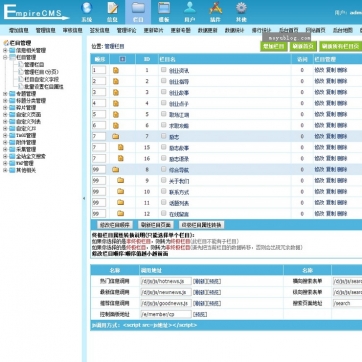Open 管理信息 in the submenu bar
362x362 pixels.
pos(46,30)
